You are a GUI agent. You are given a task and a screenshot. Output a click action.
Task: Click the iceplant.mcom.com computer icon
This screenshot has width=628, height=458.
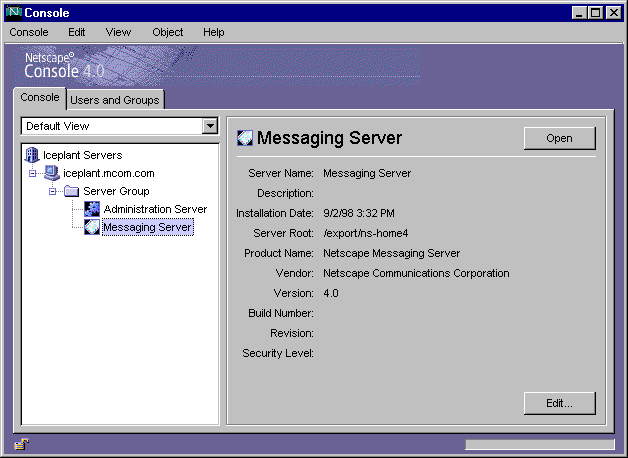(52, 173)
